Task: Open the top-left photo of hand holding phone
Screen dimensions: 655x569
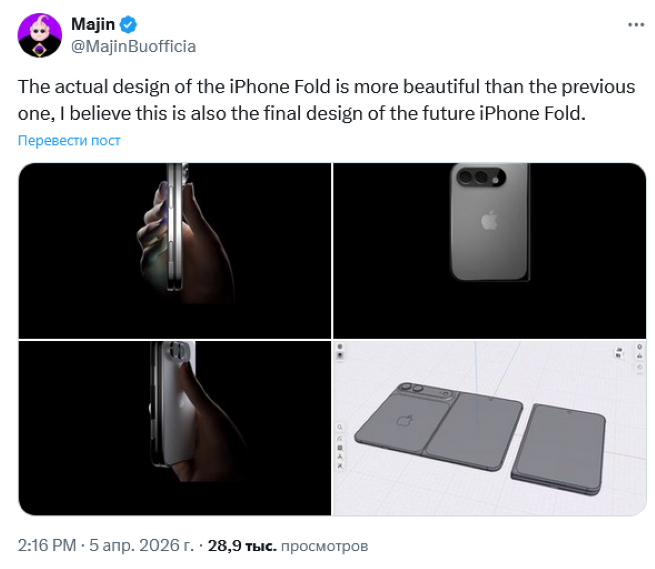Action: pos(174,250)
